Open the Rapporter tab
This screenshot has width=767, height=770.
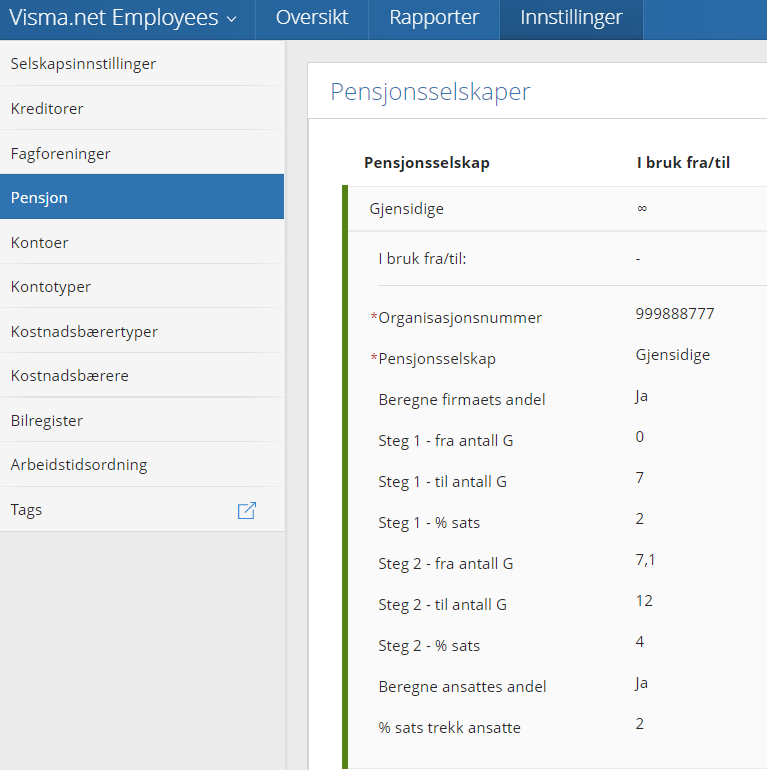[434, 19]
